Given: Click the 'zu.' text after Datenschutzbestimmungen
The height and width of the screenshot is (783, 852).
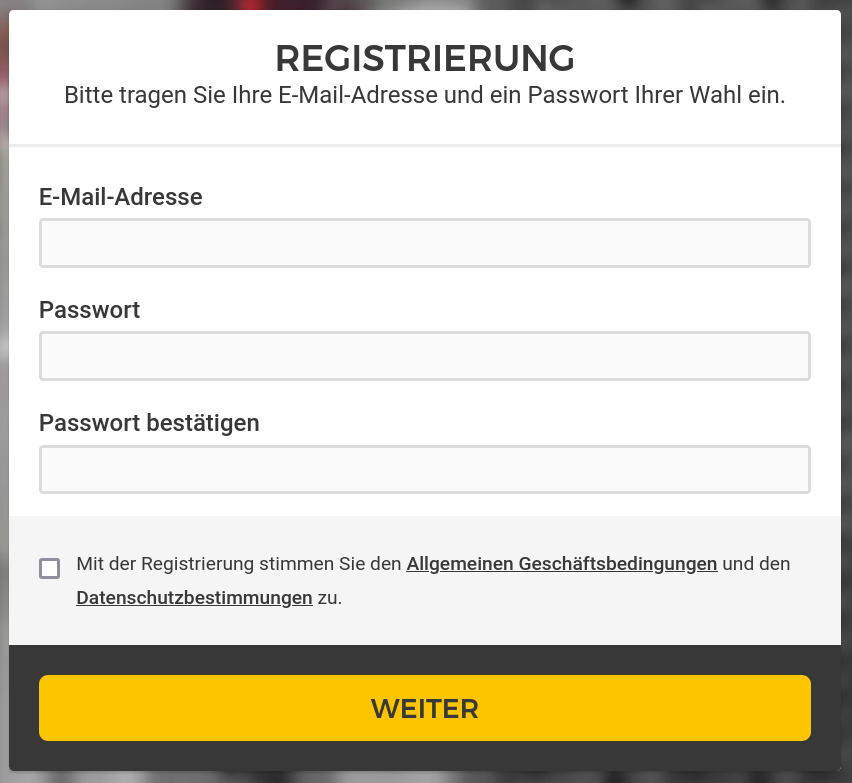Looking at the screenshot, I should pyautogui.click(x=330, y=598).
